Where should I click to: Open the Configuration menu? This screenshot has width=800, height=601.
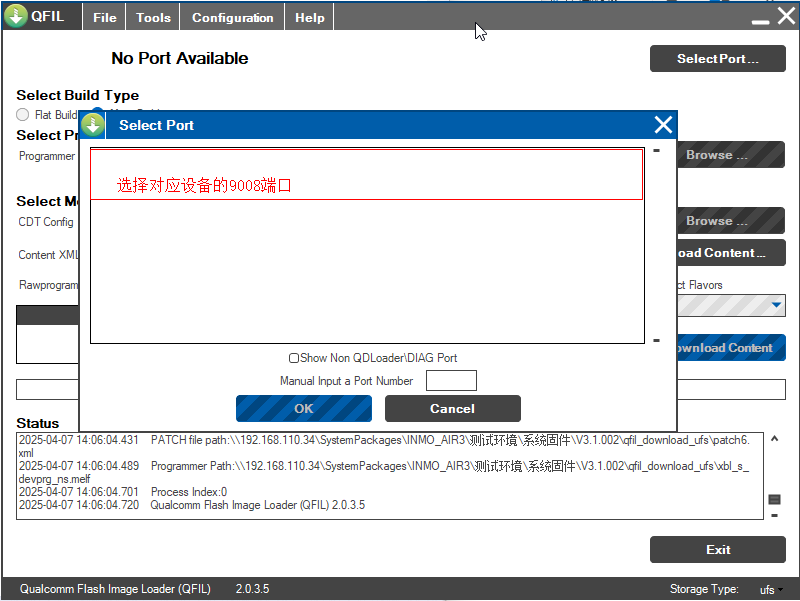[x=232, y=18]
